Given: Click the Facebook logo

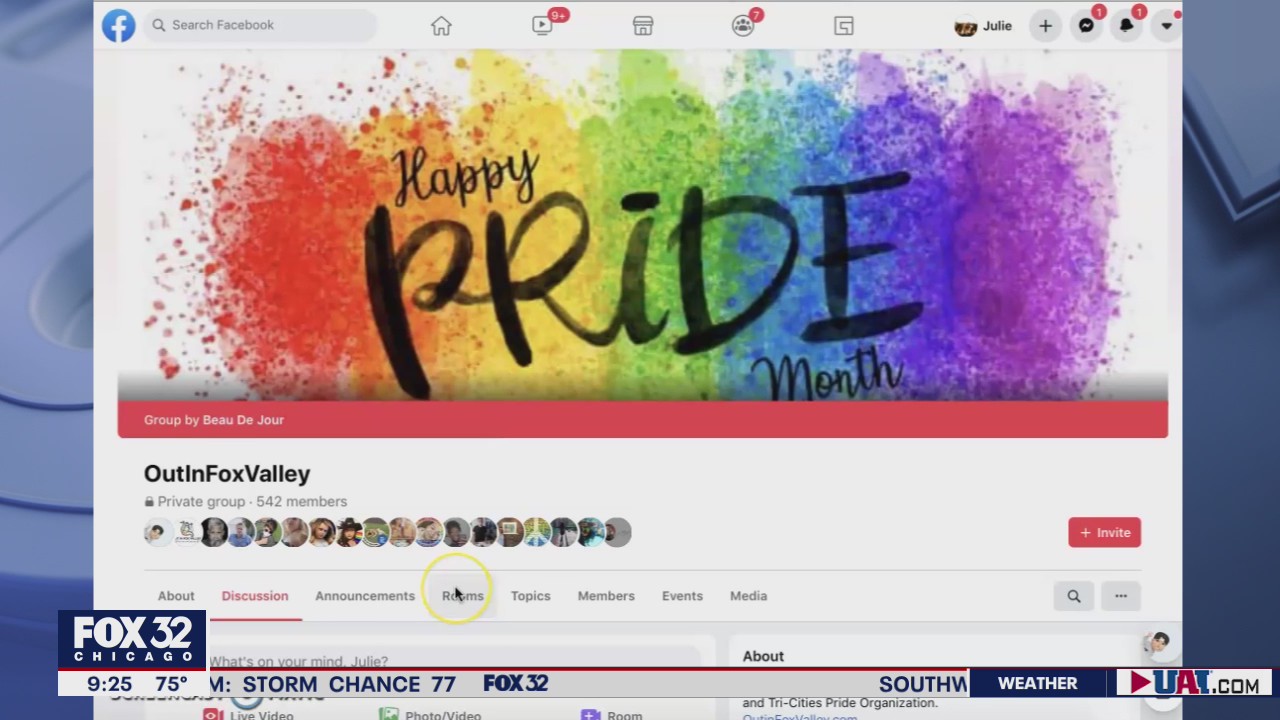Looking at the screenshot, I should pos(118,25).
